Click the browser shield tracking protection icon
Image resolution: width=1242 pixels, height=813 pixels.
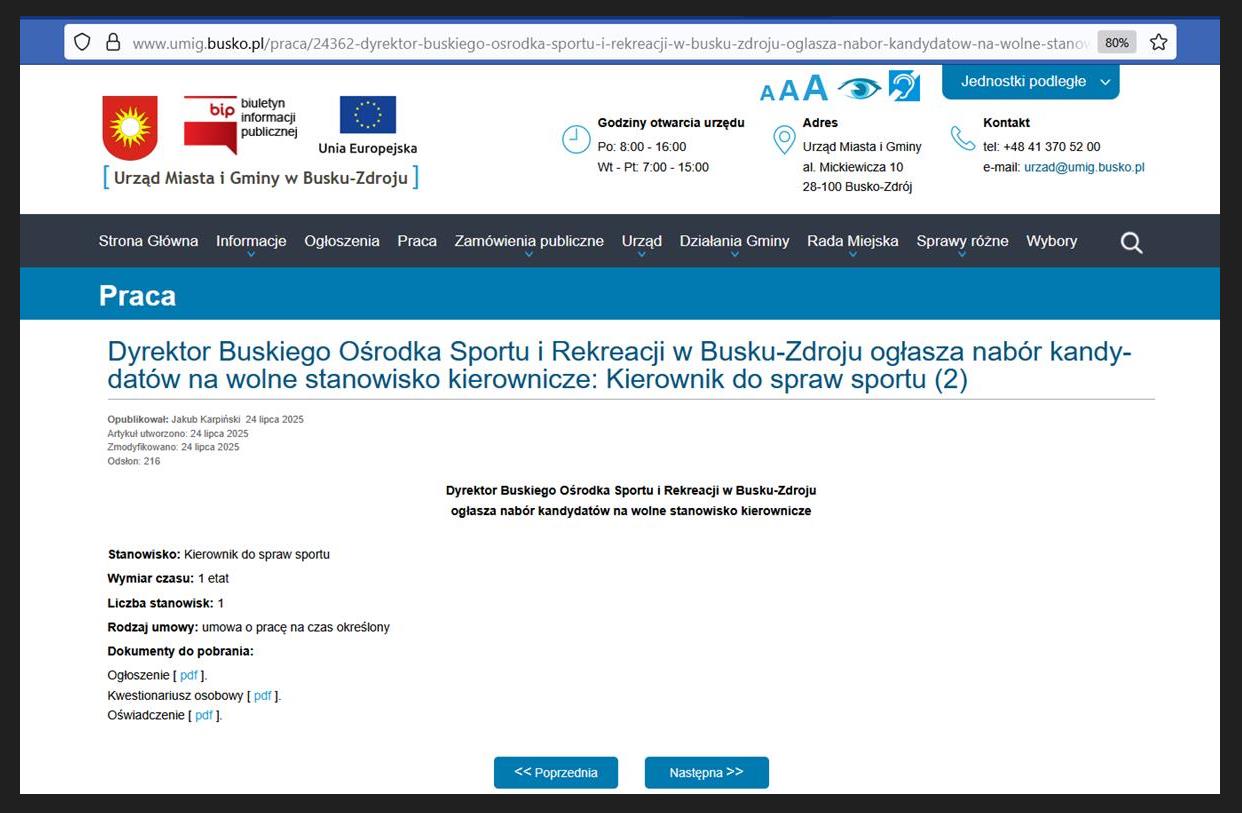click(83, 42)
